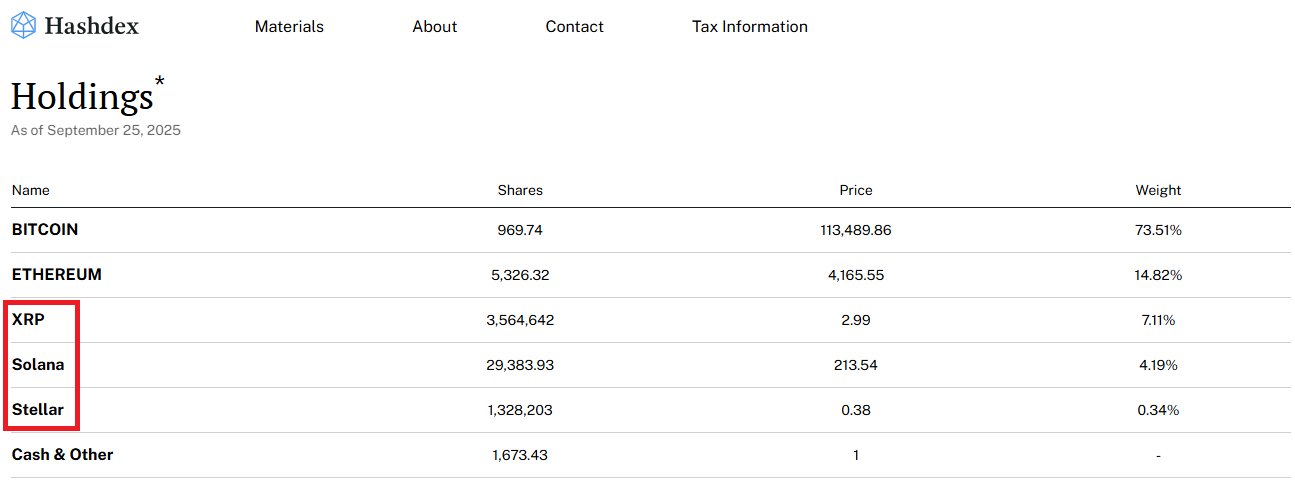Open Tax Information in the navigation
Image resolution: width=1295 pixels, height=492 pixels.
[749, 27]
